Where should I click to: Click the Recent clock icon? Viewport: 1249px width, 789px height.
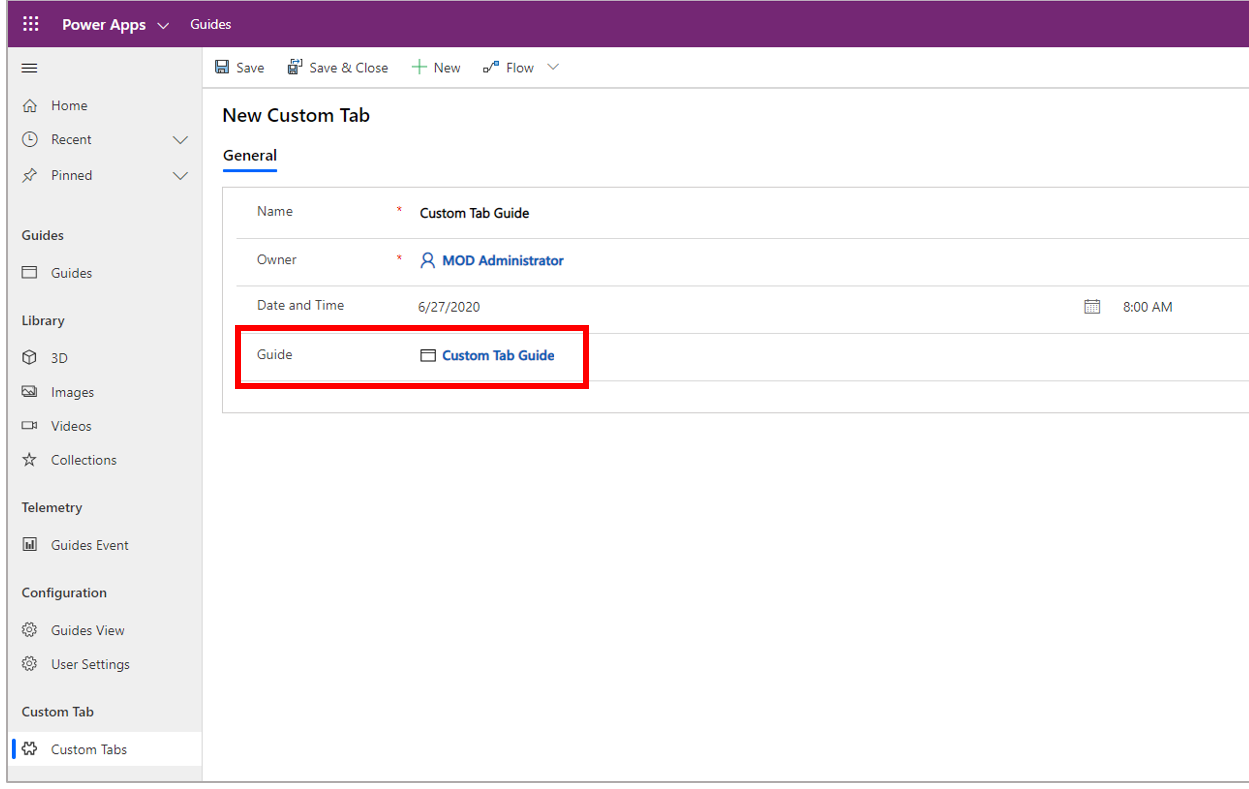pyautogui.click(x=30, y=139)
